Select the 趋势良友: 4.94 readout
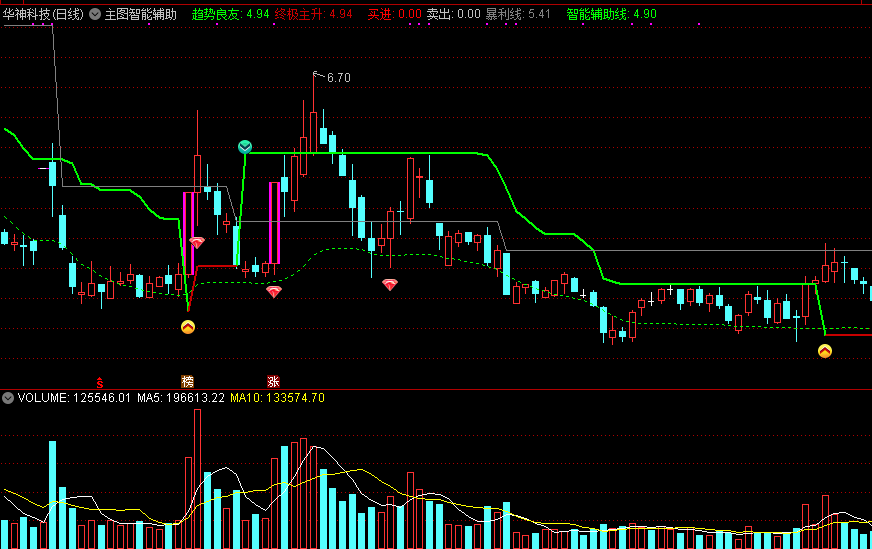Viewport: 872px width, 549px height. tap(230, 14)
